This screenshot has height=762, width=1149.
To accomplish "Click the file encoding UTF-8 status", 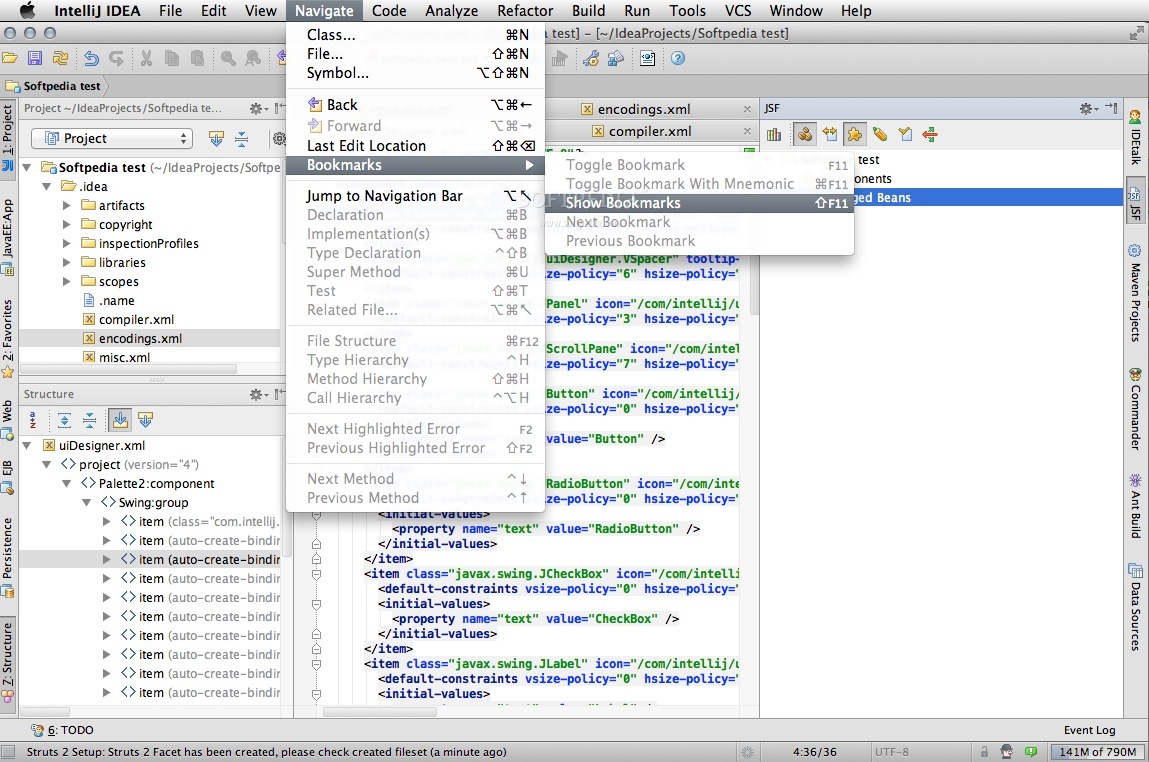I will point(891,752).
